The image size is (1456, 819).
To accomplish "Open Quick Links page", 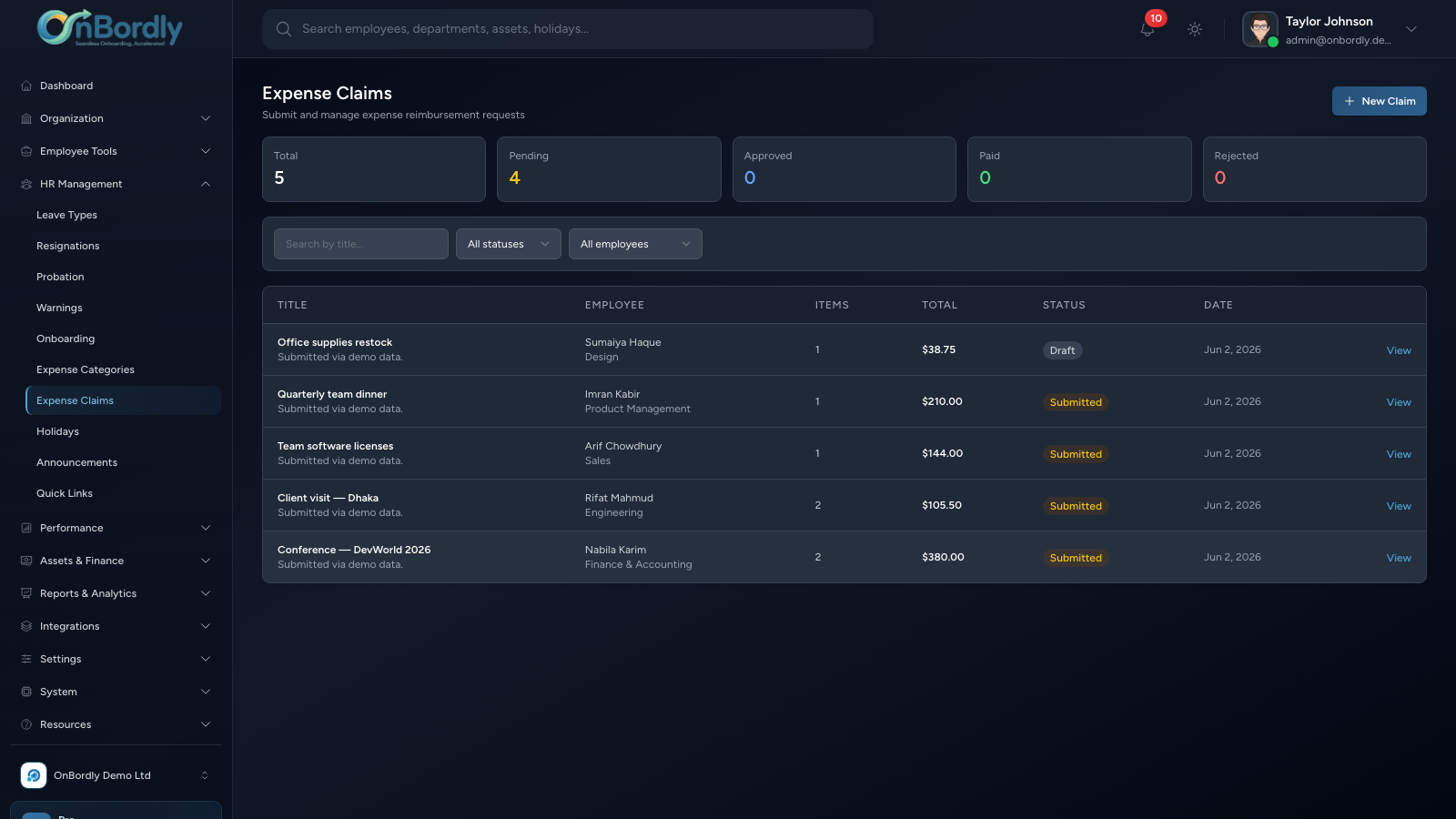I will (x=123, y=493).
